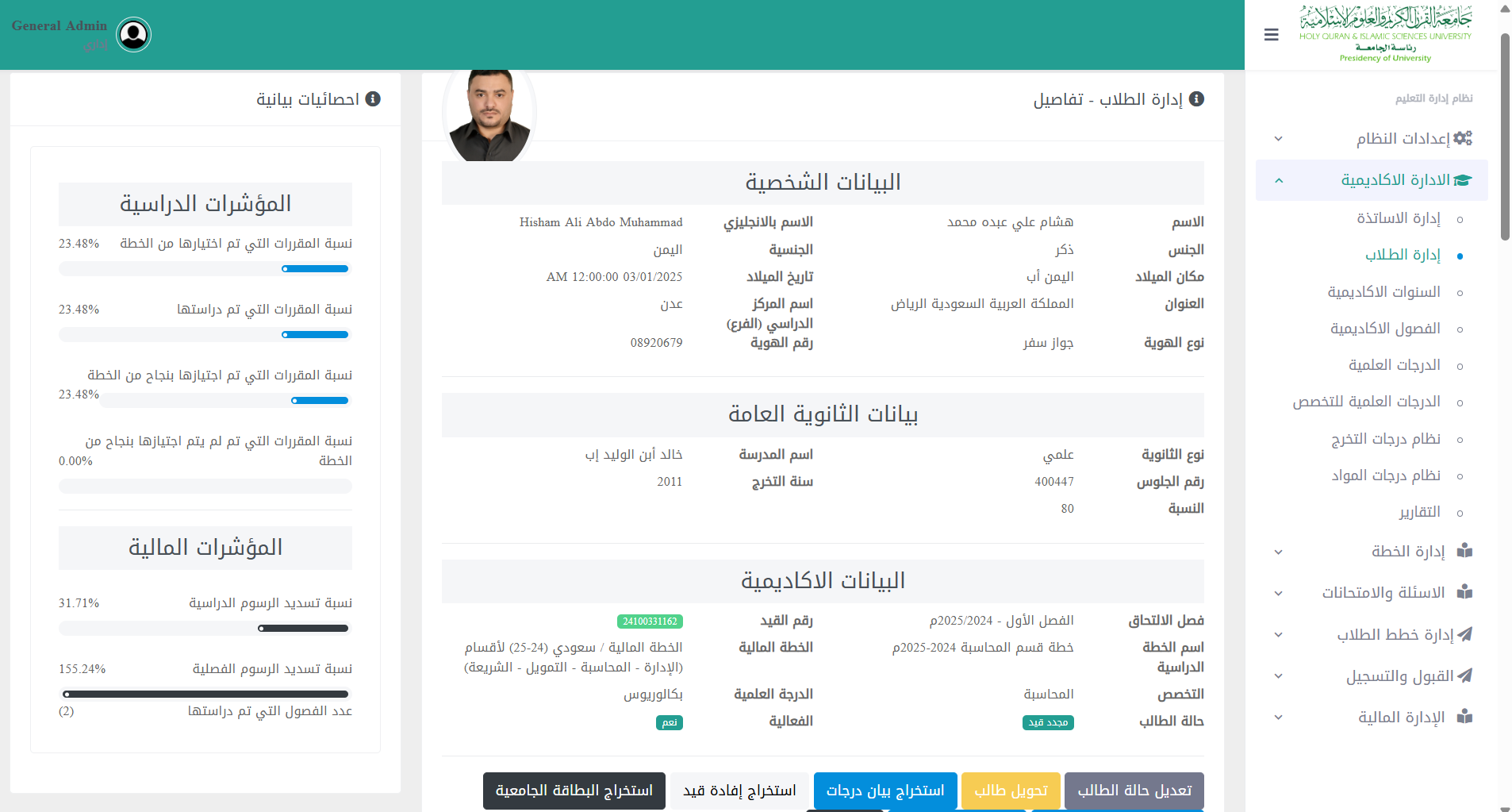This screenshot has width=1512, height=812.
Task: Click the تعديل حالة الطالب button
Action: 1134,791
